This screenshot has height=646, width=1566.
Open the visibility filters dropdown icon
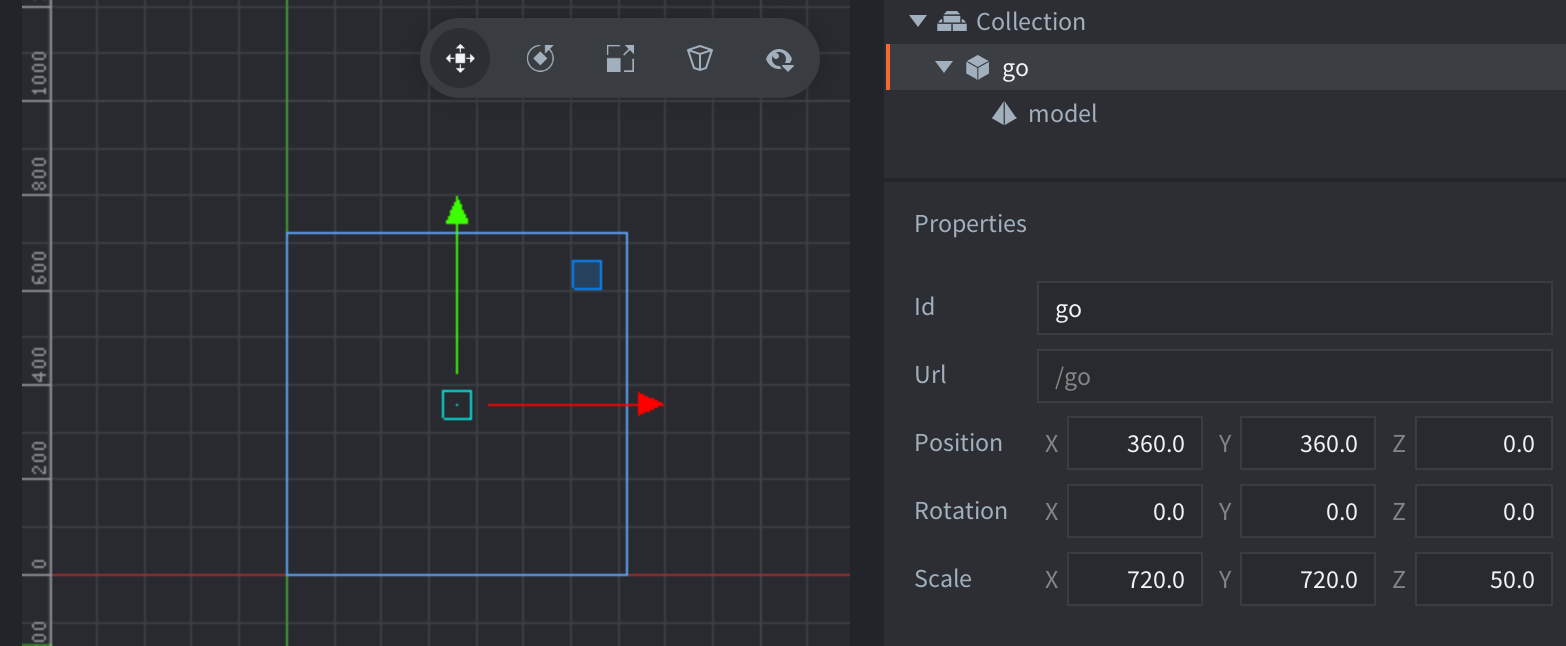(x=780, y=60)
